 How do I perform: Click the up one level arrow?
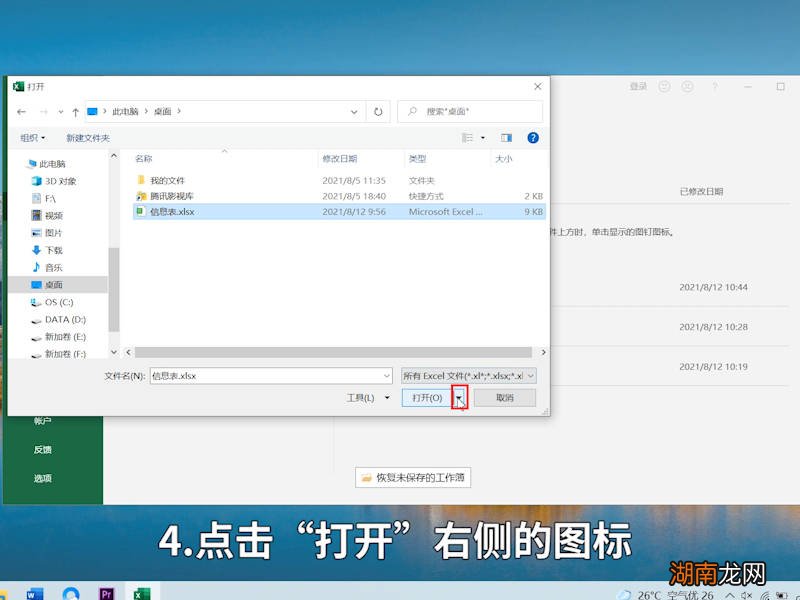(x=76, y=112)
